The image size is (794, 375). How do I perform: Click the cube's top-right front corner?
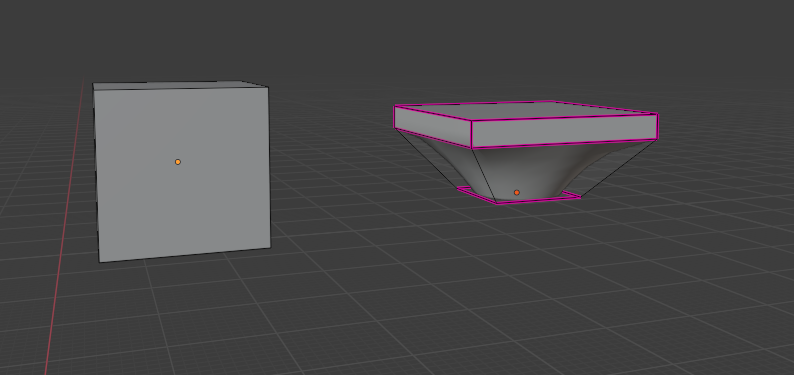267,87
